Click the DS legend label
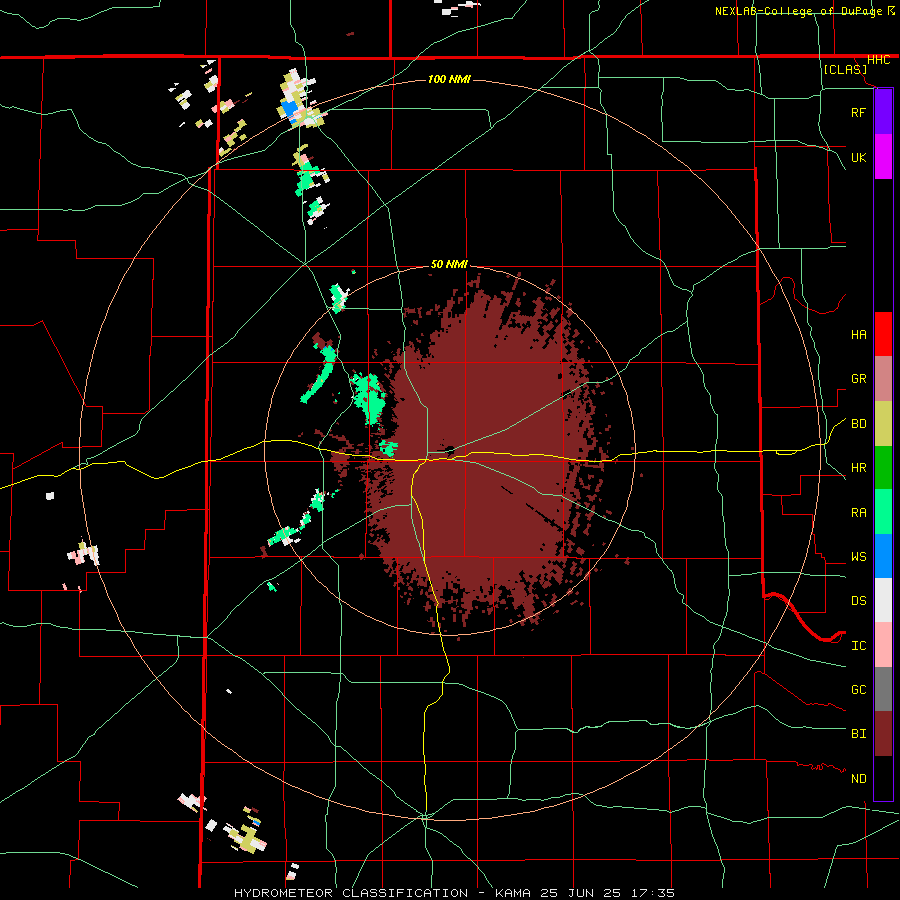Screen dimensions: 900x900 coord(858,600)
